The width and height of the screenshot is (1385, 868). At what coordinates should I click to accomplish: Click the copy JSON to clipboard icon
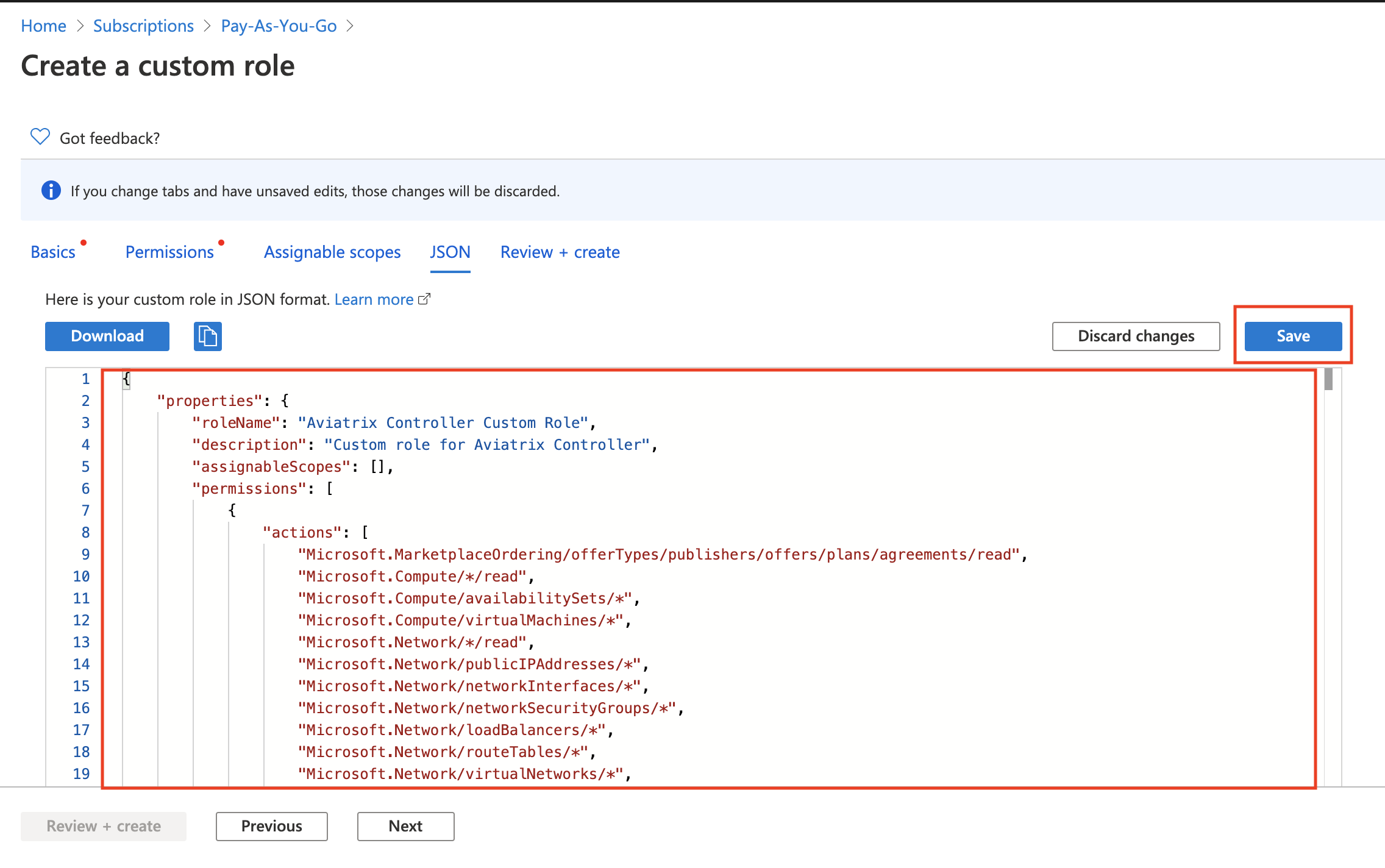(x=208, y=336)
